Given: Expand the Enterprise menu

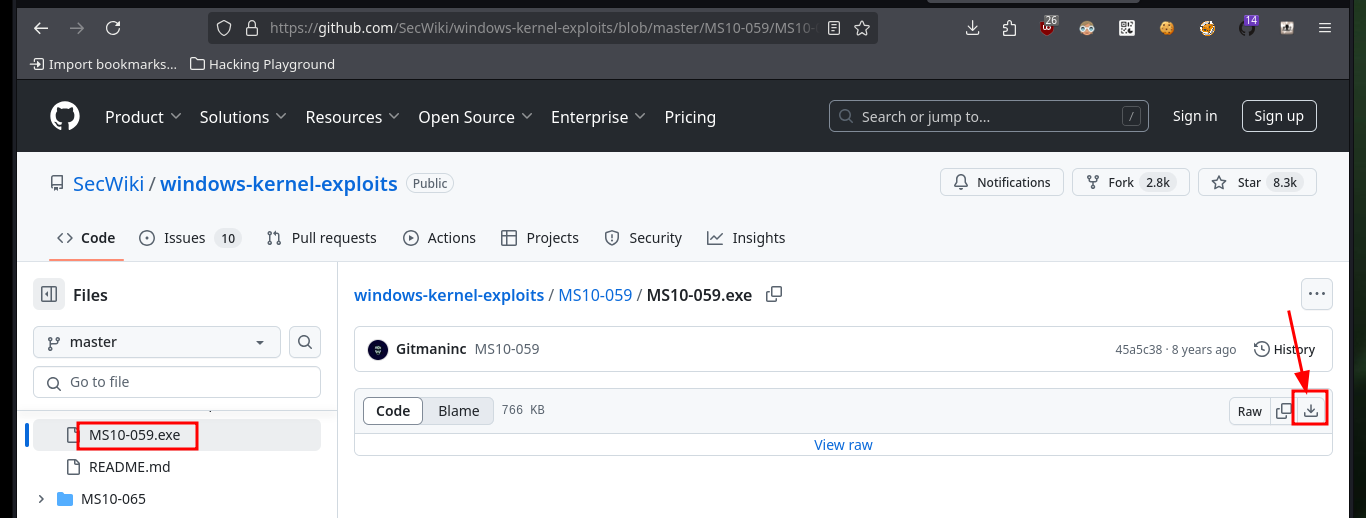Looking at the screenshot, I should (x=598, y=117).
